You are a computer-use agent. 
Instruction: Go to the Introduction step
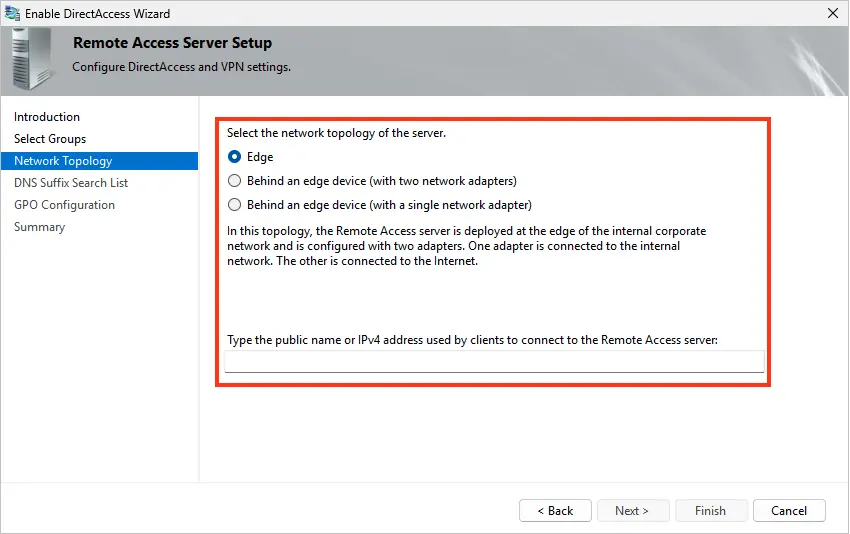[x=47, y=117]
